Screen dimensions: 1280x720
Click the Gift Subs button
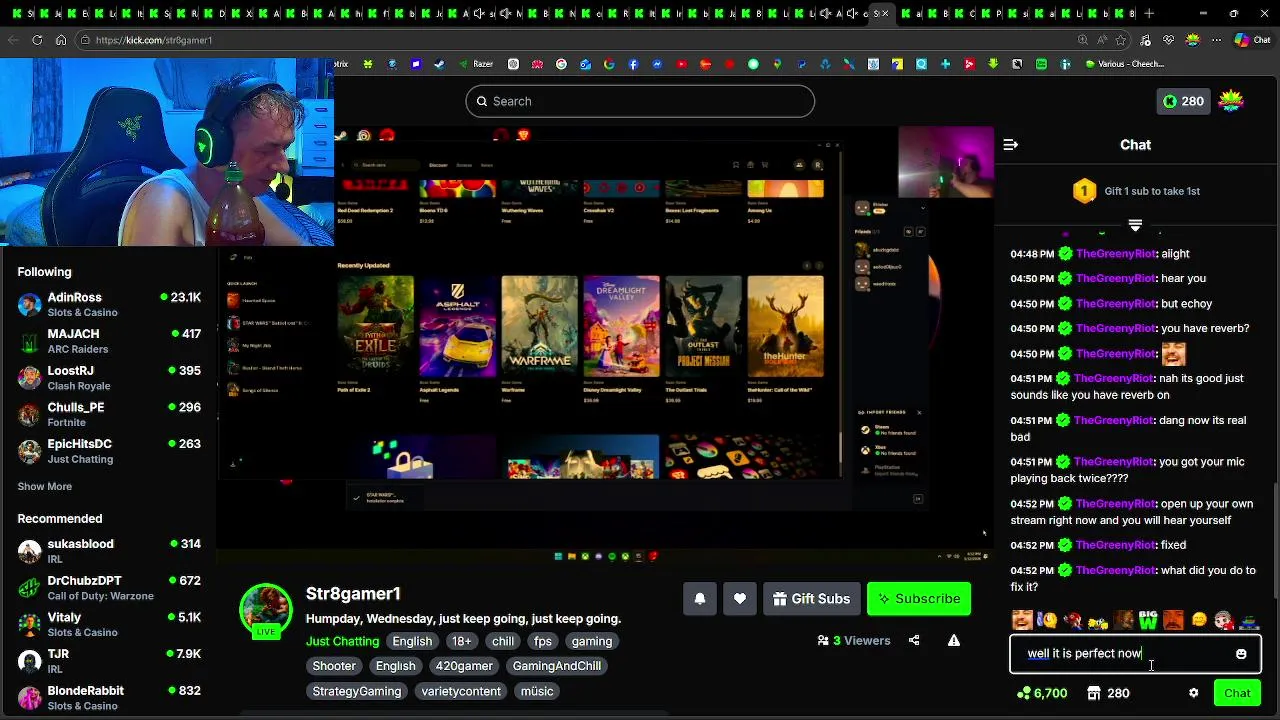[x=811, y=599]
